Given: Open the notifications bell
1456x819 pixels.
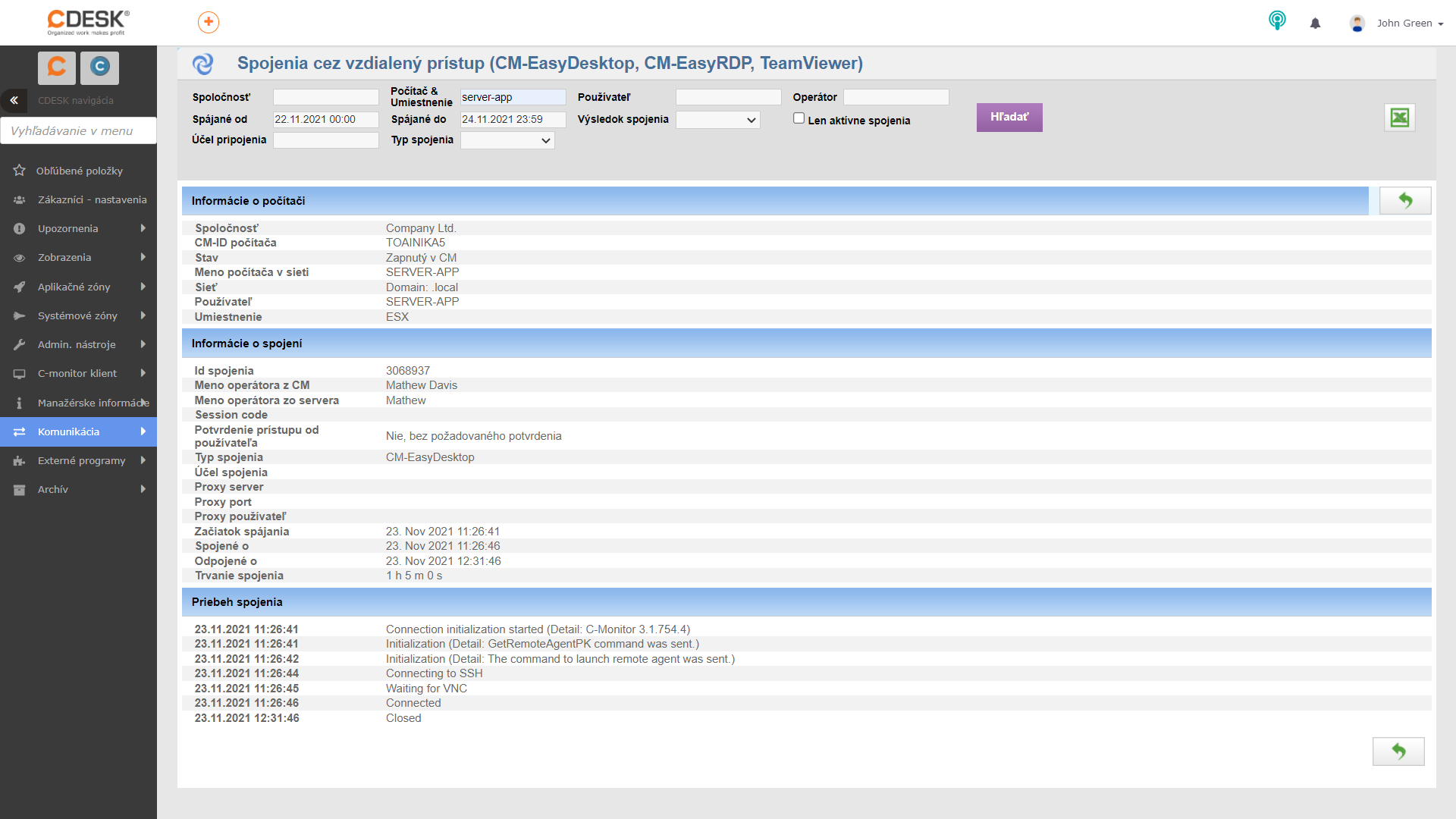Looking at the screenshot, I should (1315, 24).
